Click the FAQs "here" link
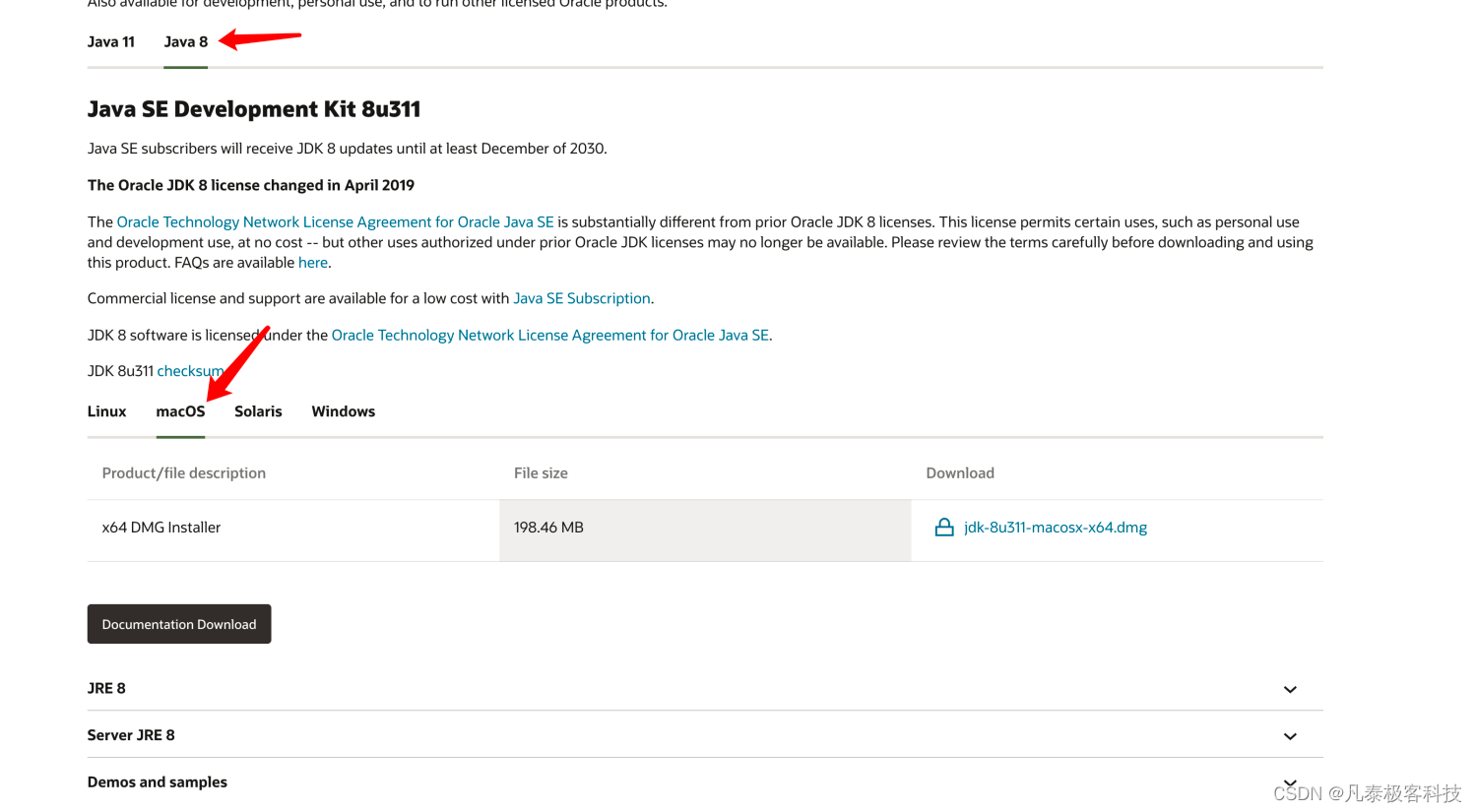 click(x=313, y=263)
